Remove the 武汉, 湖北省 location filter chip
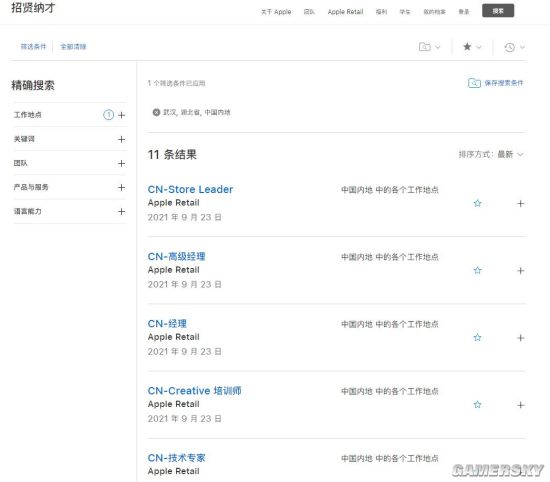Viewport: 550px width, 482px height. pos(156,112)
